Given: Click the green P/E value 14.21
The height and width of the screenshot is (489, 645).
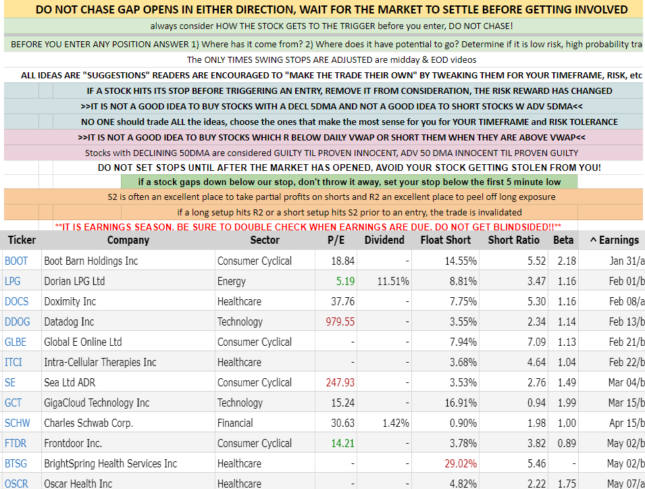Looking at the screenshot, I should point(343,443).
